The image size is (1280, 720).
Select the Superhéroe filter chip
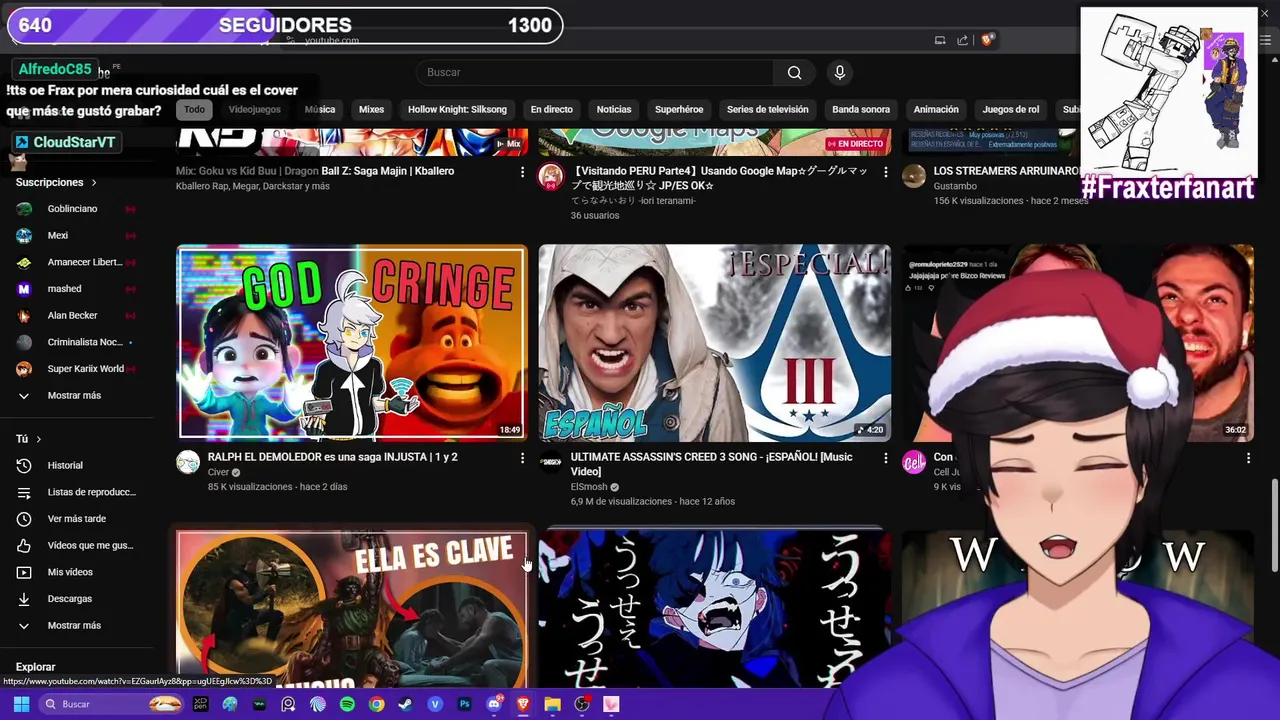click(679, 109)
